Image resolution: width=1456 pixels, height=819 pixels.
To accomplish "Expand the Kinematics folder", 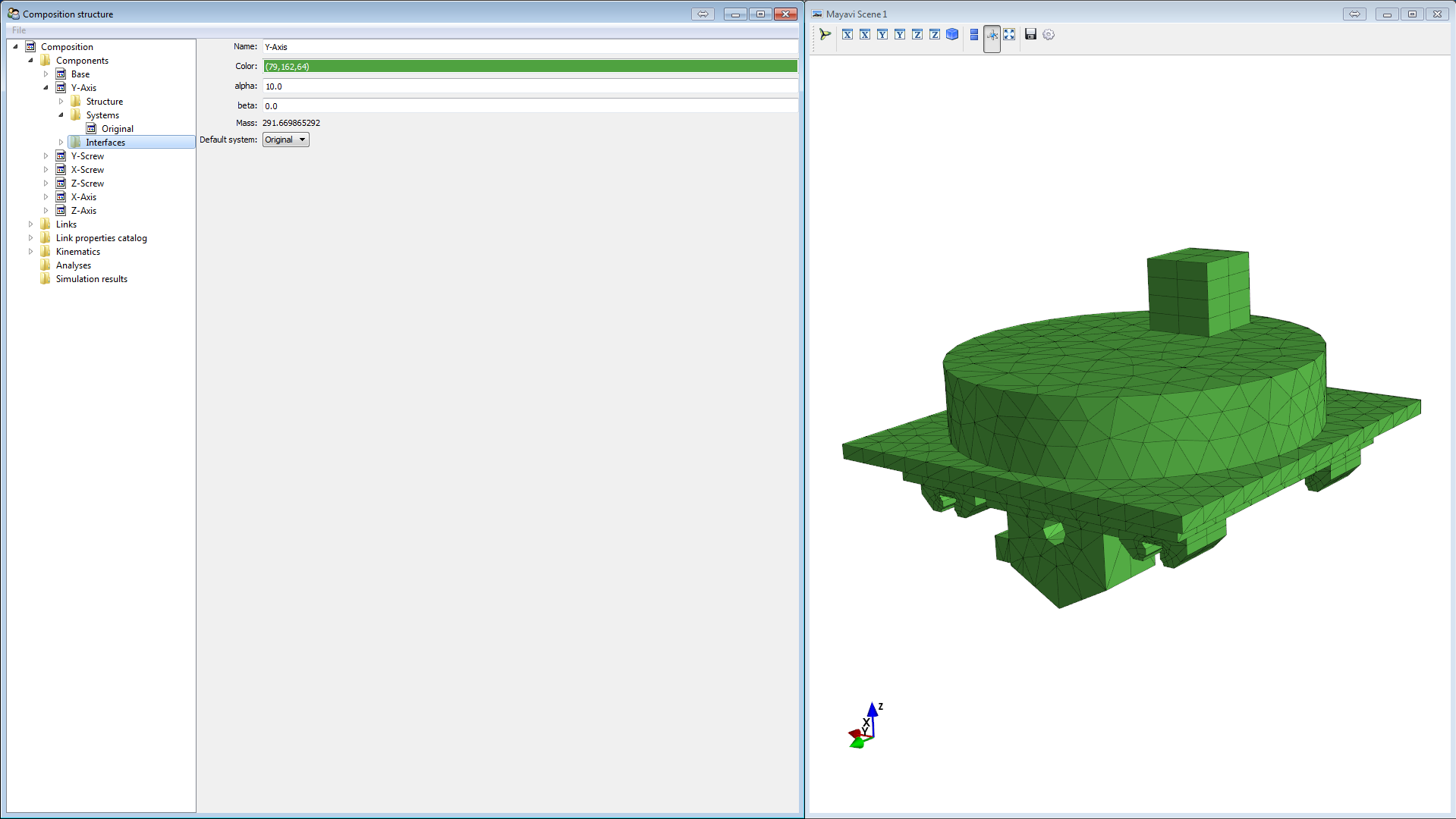I will pos(30,252).
